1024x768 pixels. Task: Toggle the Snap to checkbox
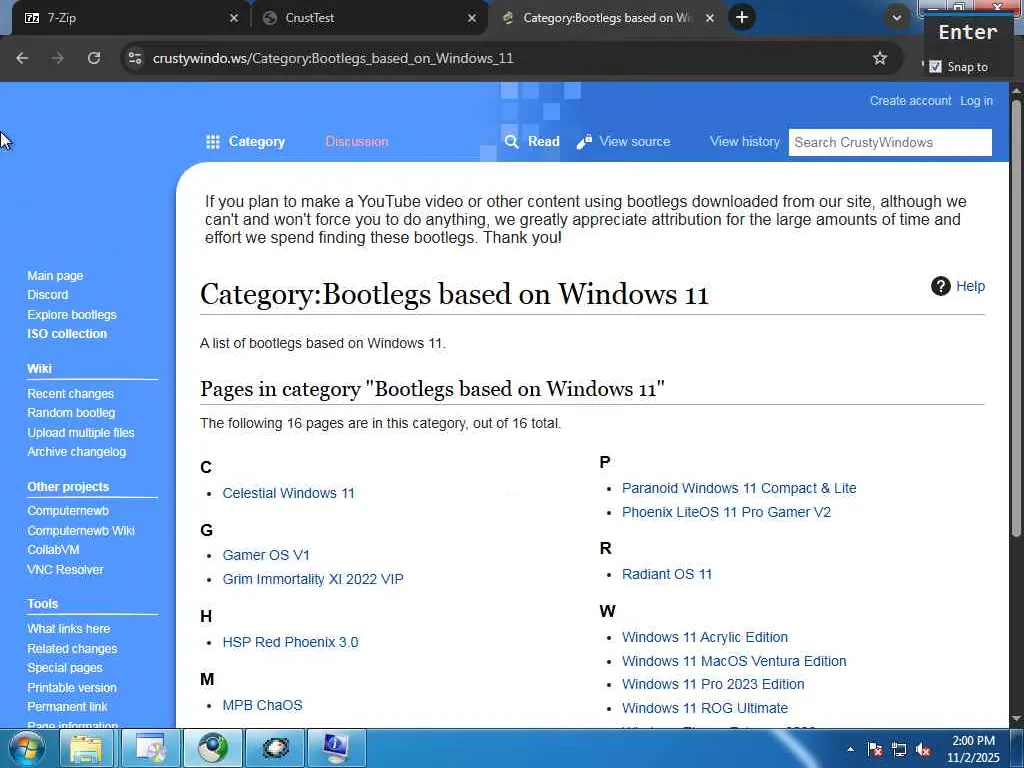click(x=935, y=67)
